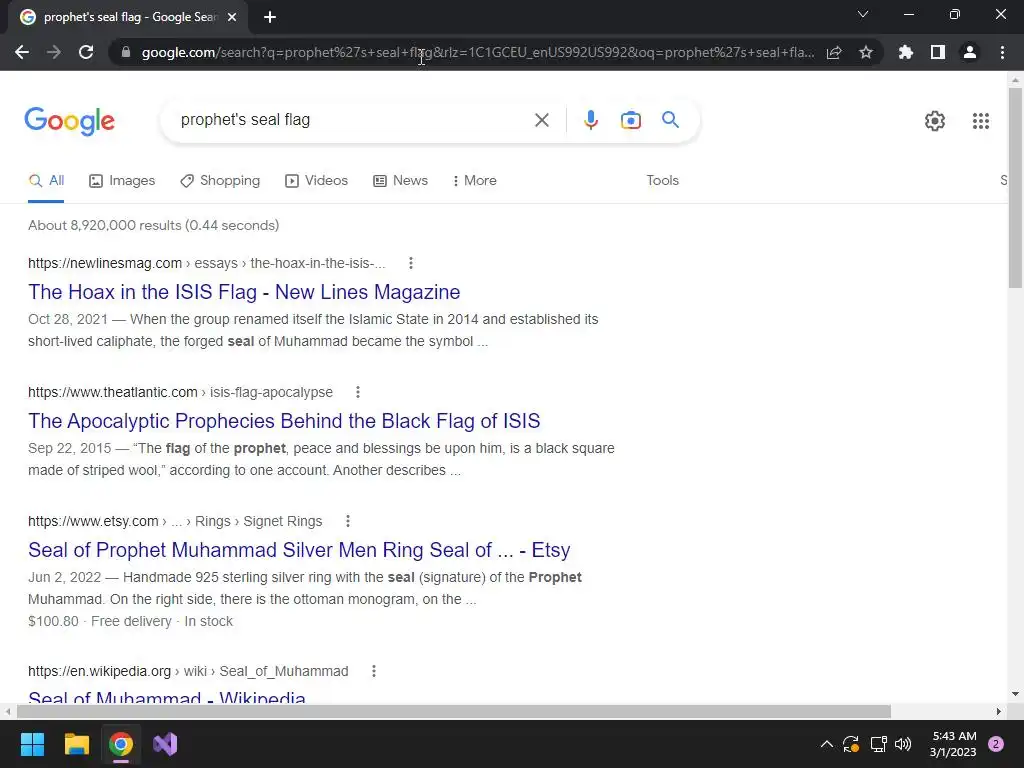Open options for Wikipedia result
Image resolution: width=1024 pixels, height=768 pixels.
(x=374, y=671)
